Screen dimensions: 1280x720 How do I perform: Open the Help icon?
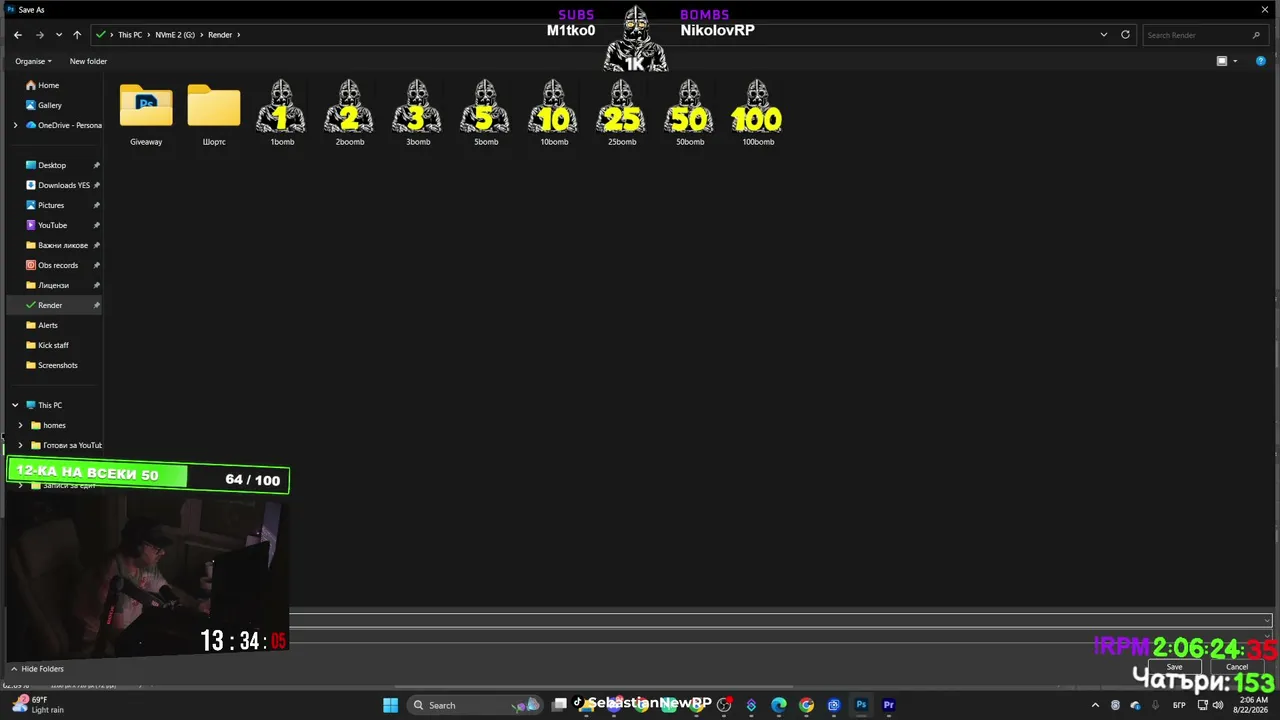[x=1261, y=61]
